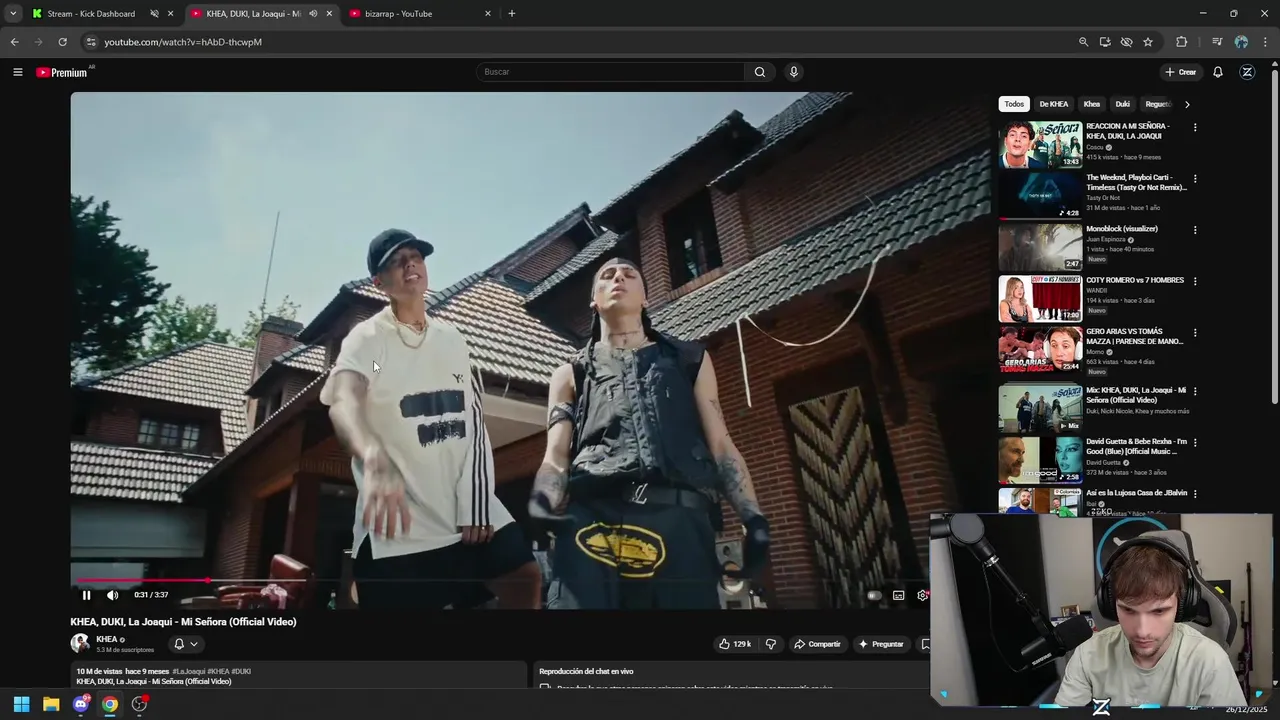Open COTY ROMERO vs 7 HOMBRES video

pos(1040,298)
